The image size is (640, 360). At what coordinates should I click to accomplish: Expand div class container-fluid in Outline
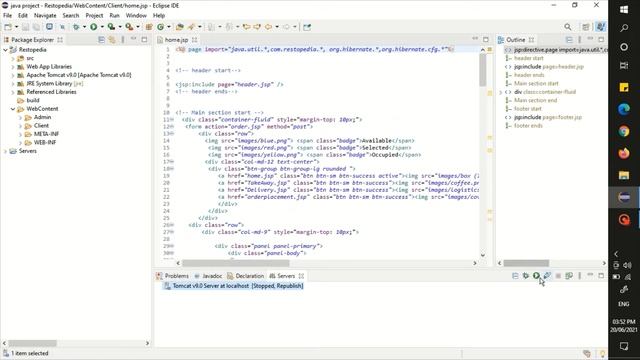tap(501, 92)
